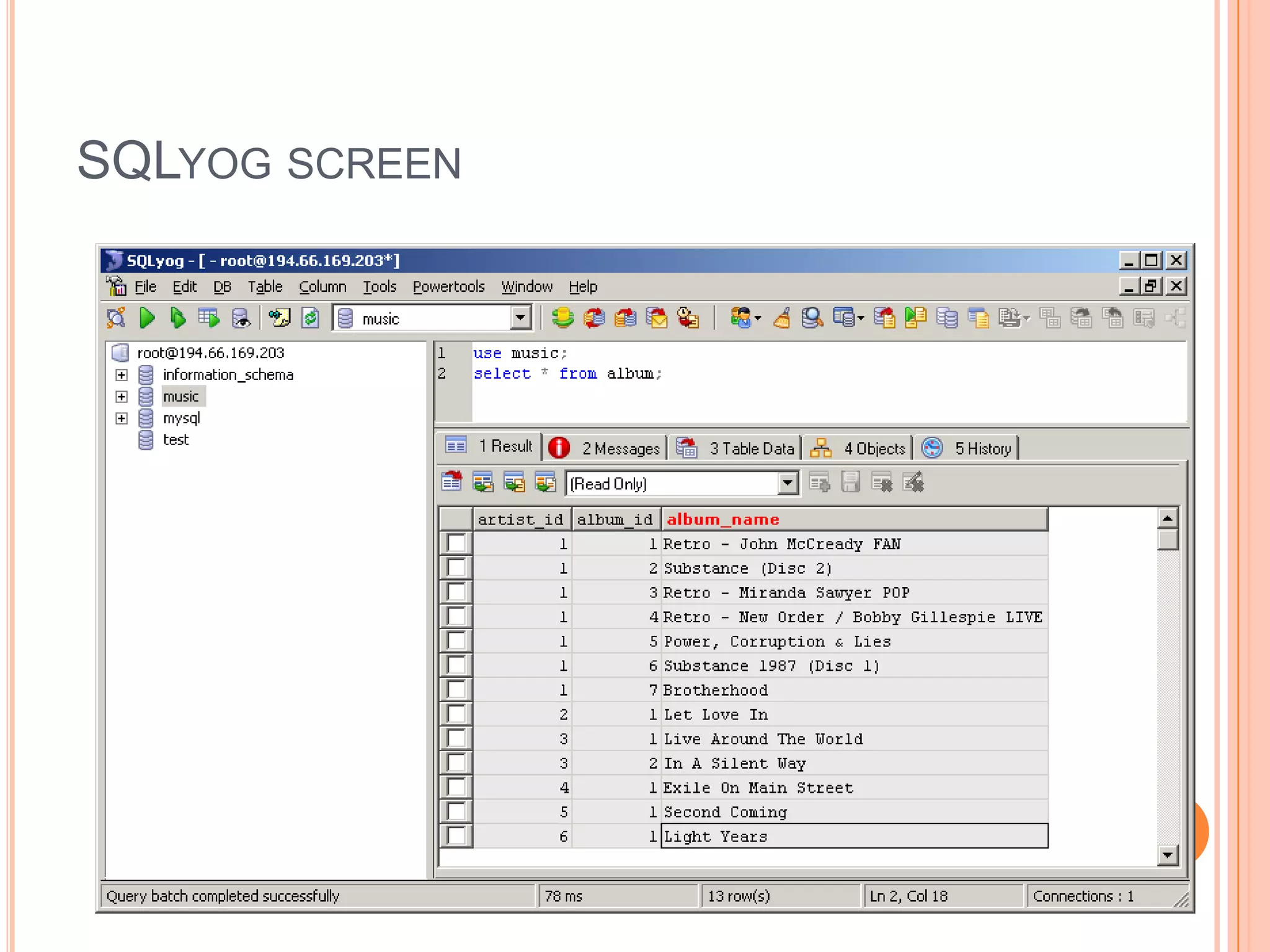Screen dimensions: 1270x952
Task: Open the music database dropdown in toolbar
Action: point(520,318)
